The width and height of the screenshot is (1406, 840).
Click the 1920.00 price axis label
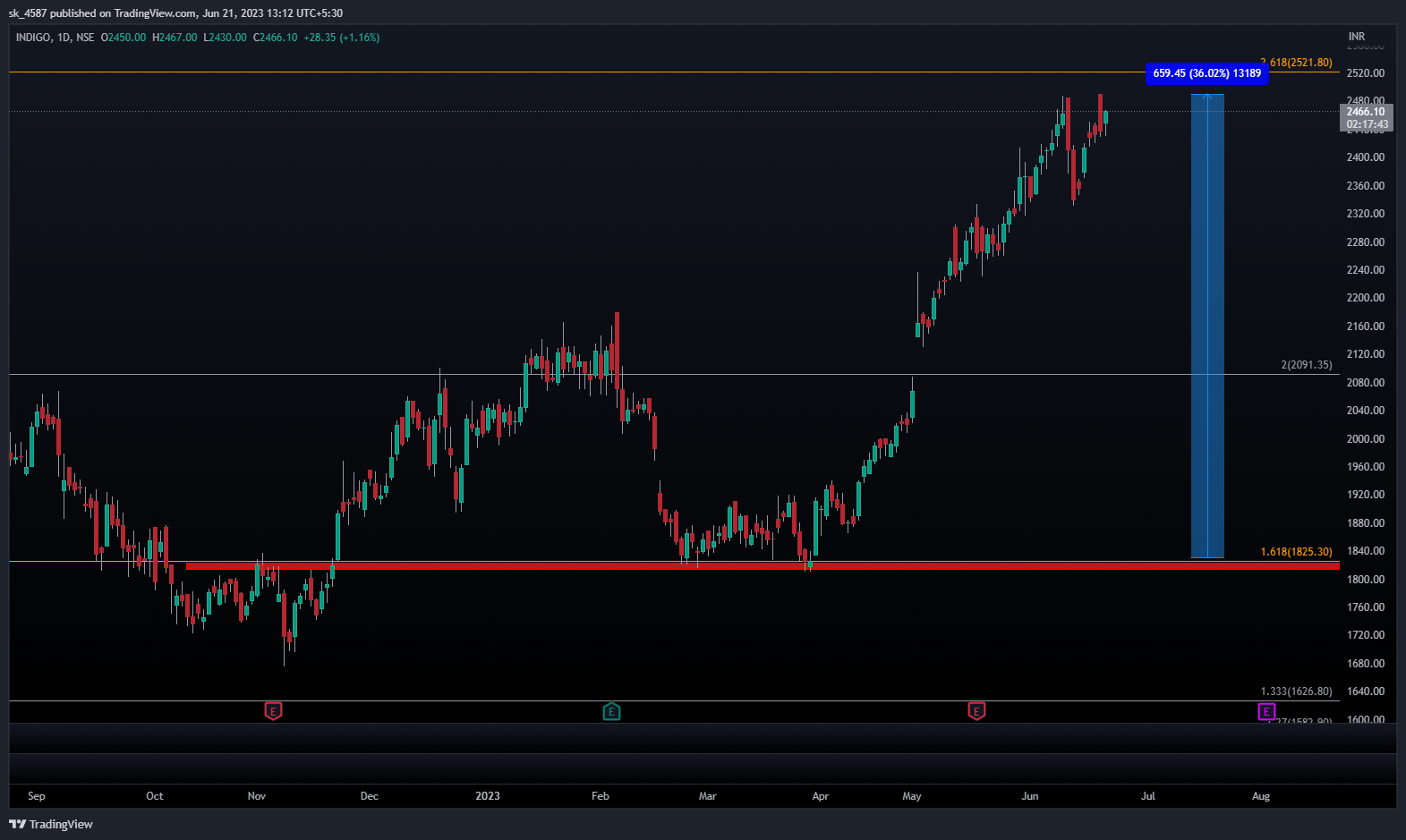1366,495
